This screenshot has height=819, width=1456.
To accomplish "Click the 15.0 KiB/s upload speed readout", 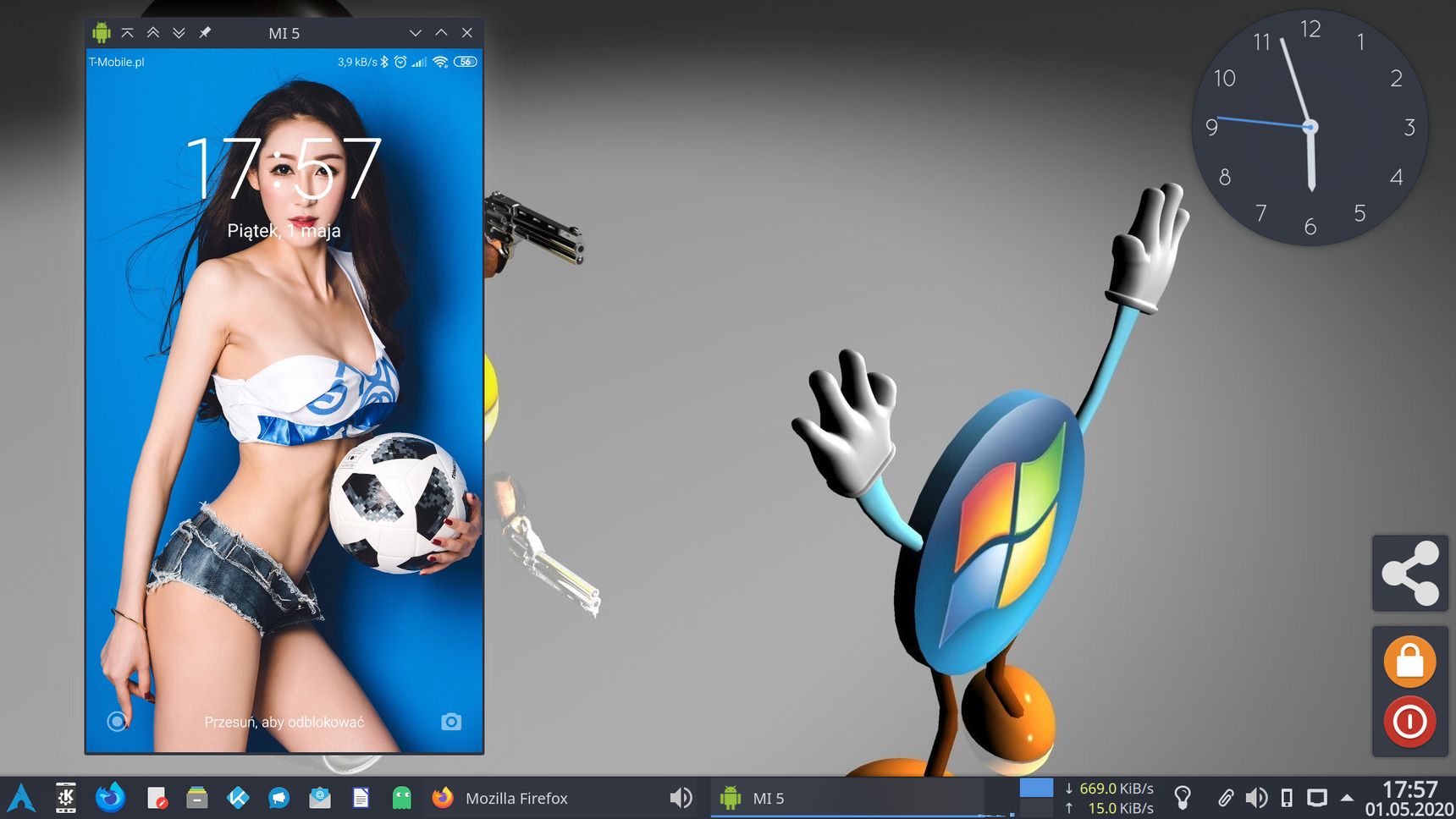I will pos(1108,808).
